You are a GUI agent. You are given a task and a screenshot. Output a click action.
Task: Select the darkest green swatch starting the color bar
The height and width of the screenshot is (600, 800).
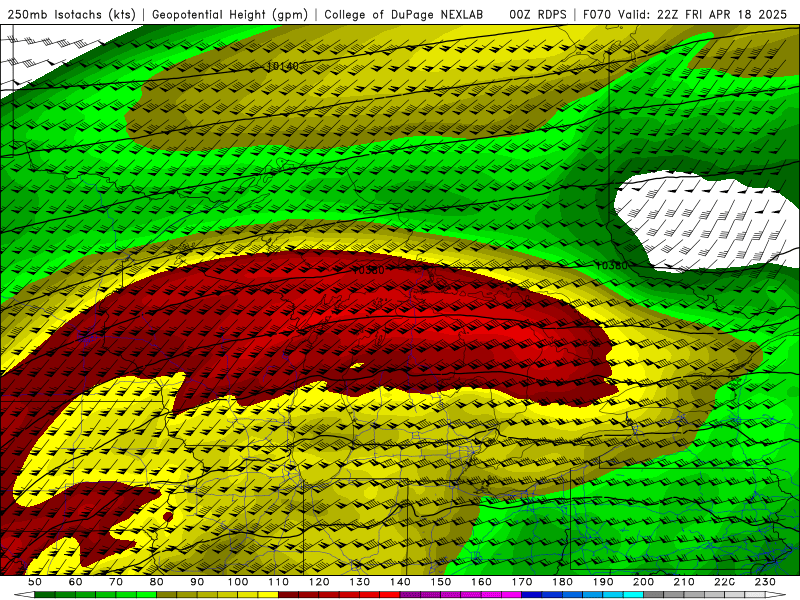click(44, 595)
